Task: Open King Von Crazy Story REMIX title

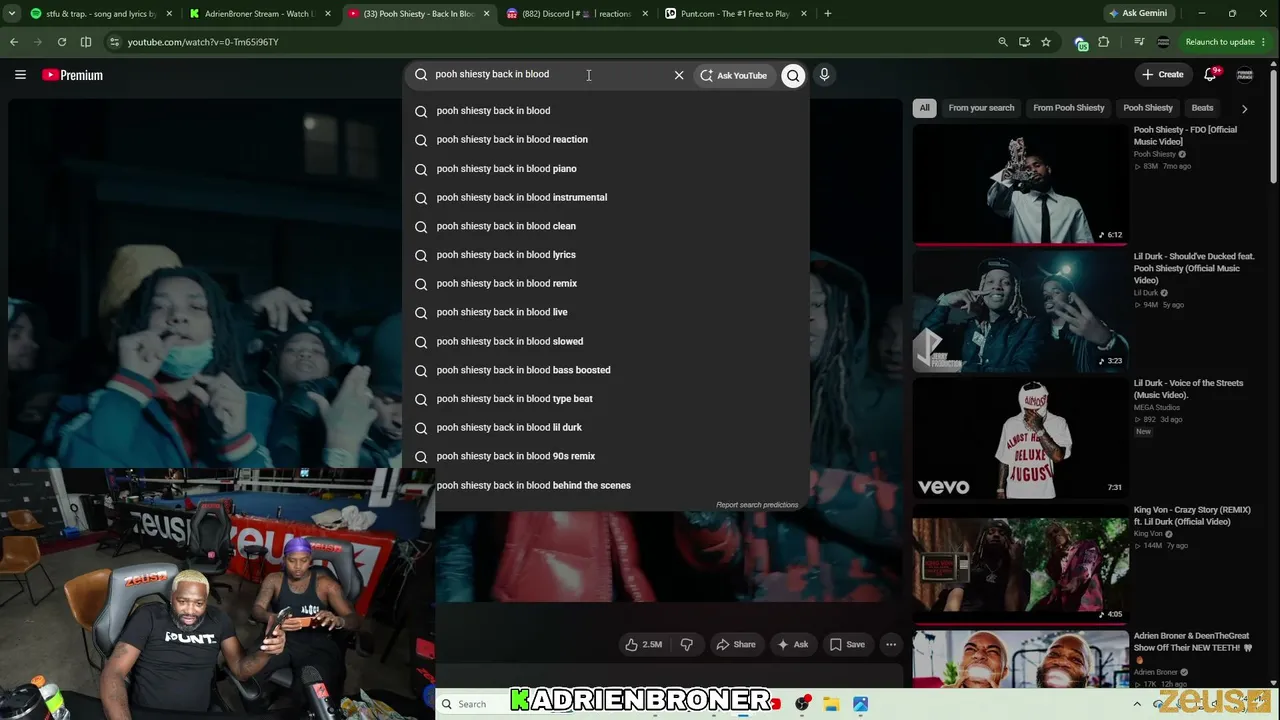Action: point(1192,516)
